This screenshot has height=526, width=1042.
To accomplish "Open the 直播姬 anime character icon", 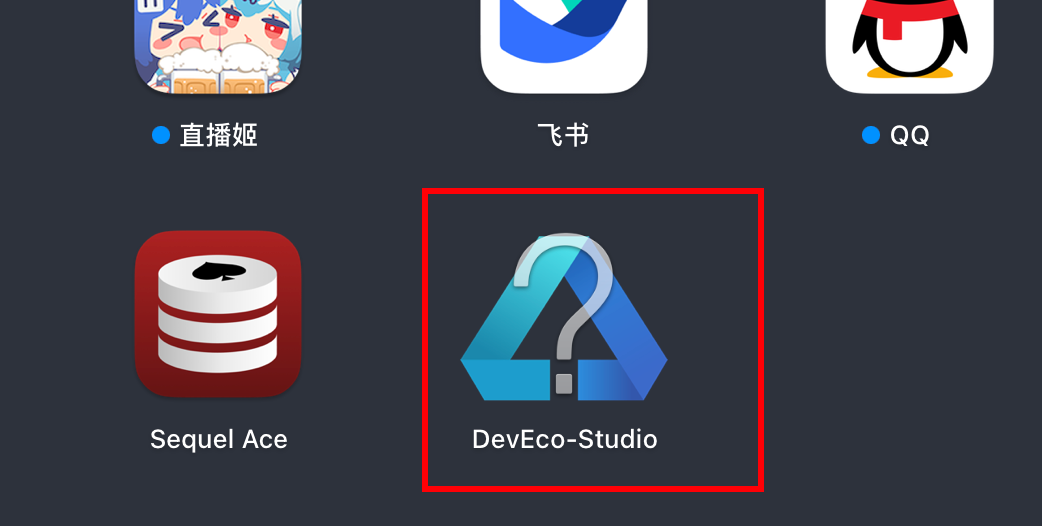I will pyautogui.click(x=218, y=45).
